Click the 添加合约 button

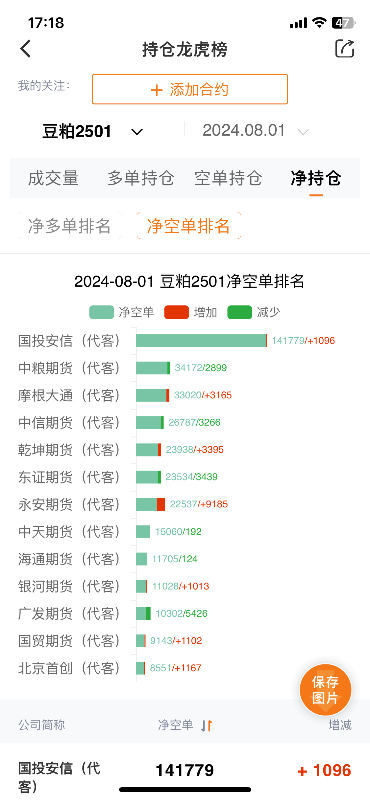(x=190, y=89)
